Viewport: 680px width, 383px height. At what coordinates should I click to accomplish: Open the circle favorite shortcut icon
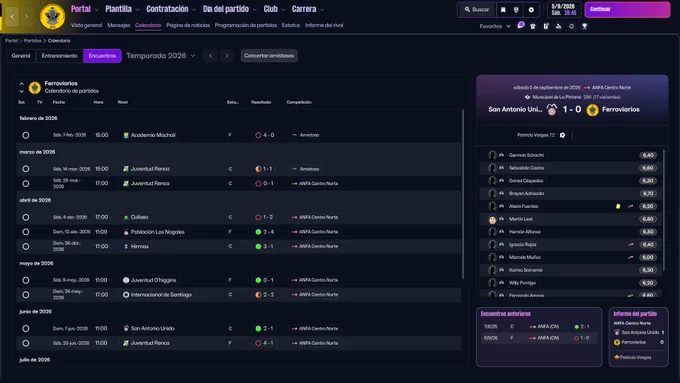(572, 26)
